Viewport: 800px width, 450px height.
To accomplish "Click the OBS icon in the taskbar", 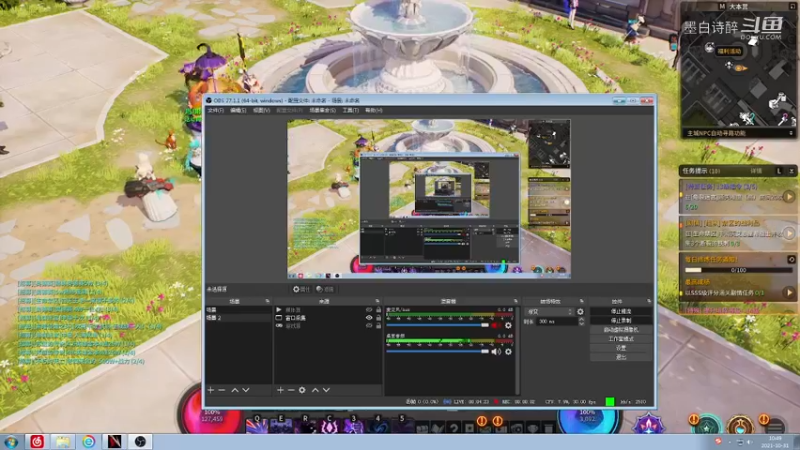I will (x=140, y=441).
